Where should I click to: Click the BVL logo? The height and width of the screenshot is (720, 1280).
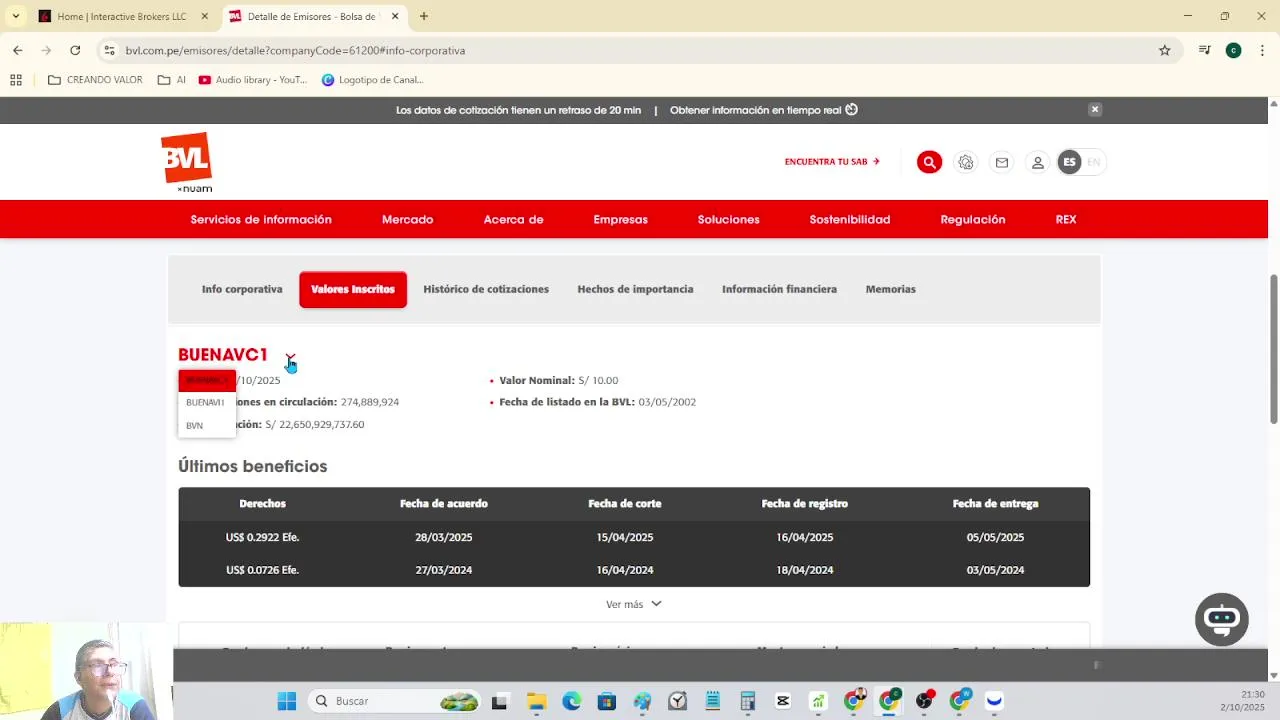click(x=187, y=162)
